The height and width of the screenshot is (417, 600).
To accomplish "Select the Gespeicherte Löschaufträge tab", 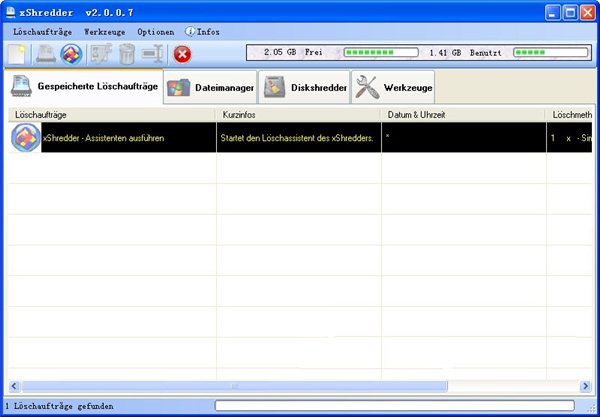I will pyautogui.click(x=84, y=88).
